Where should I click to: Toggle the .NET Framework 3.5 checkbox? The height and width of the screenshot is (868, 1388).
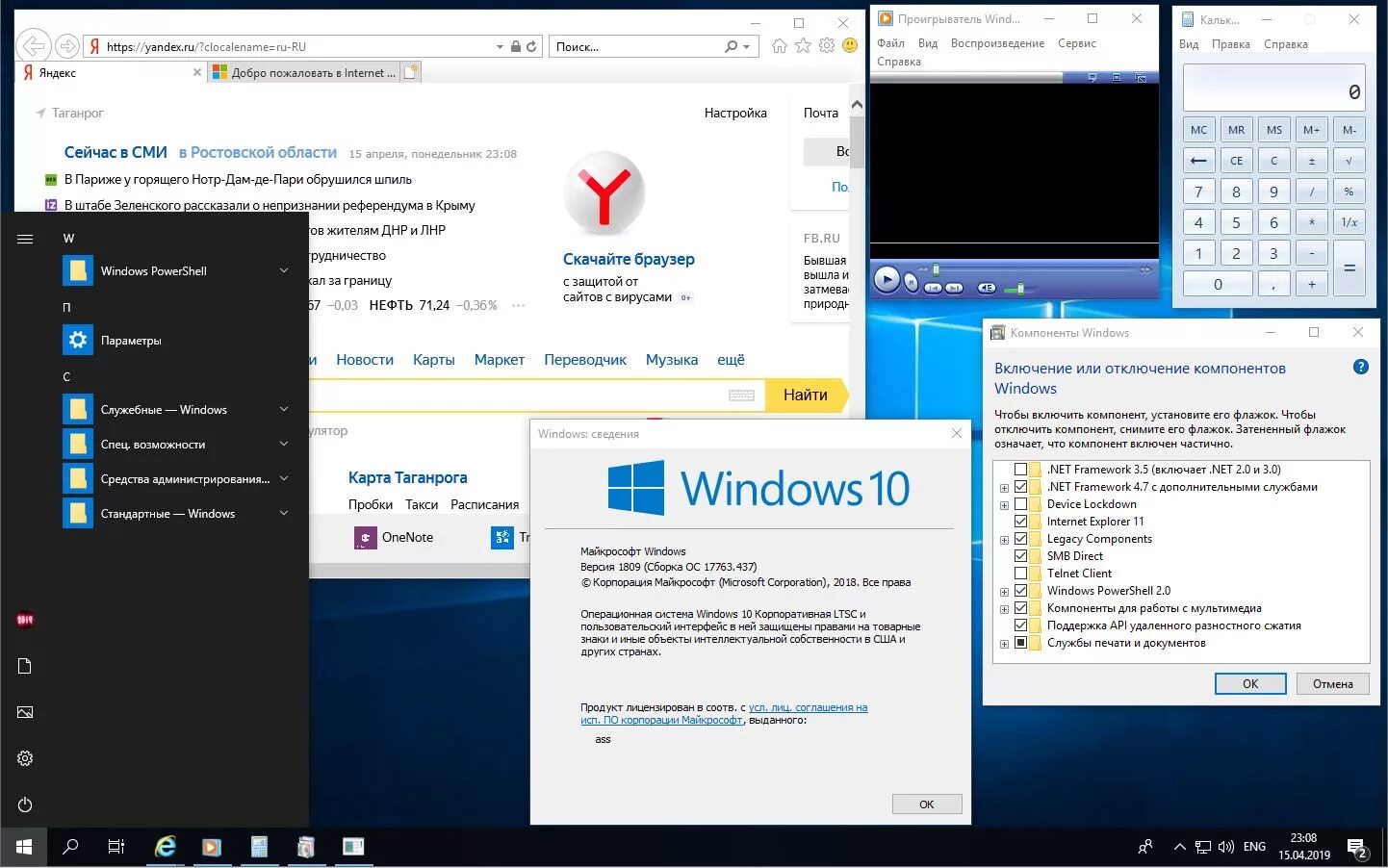pyautogui.click(x=1020, y=470)
